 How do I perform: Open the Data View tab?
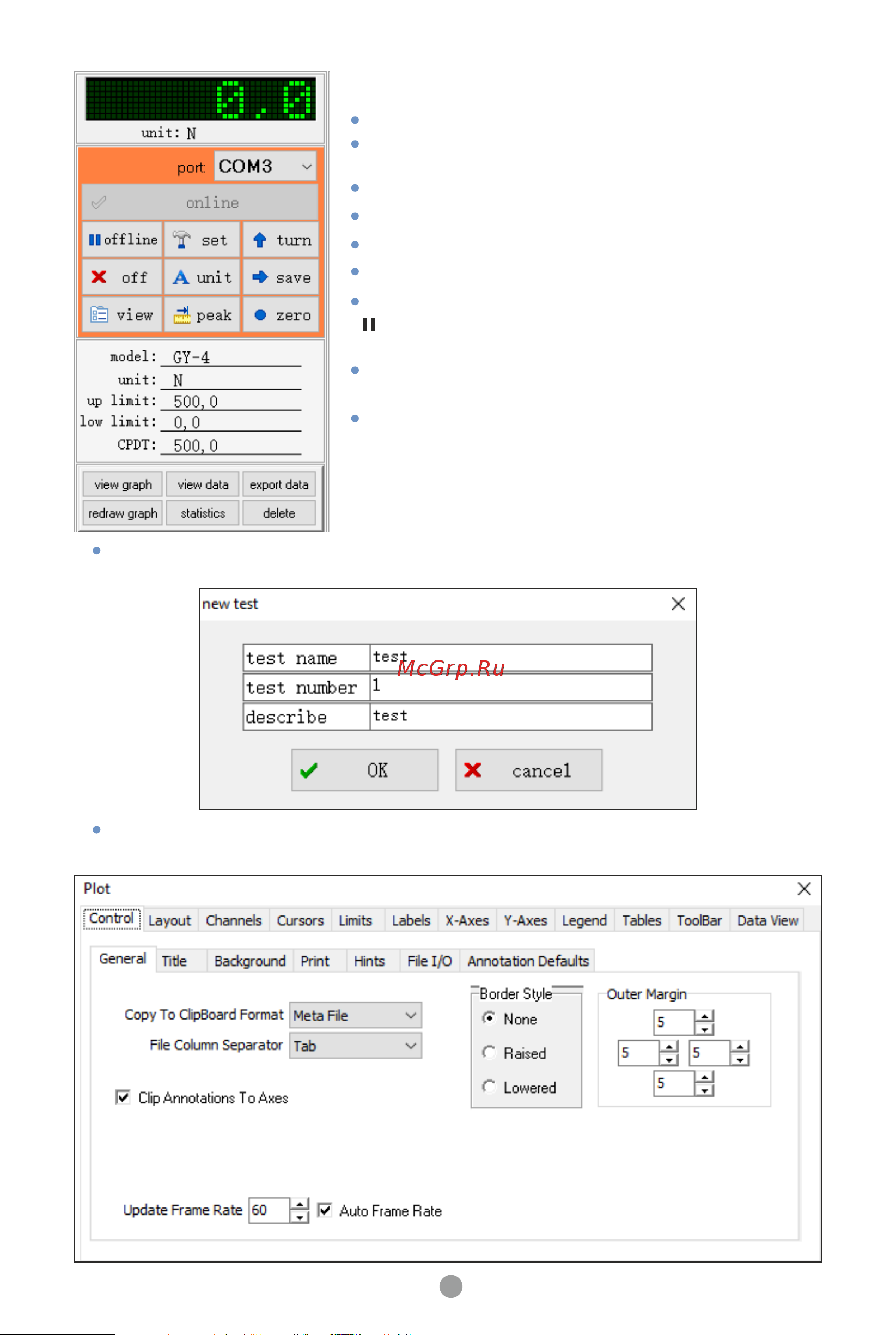767,920
